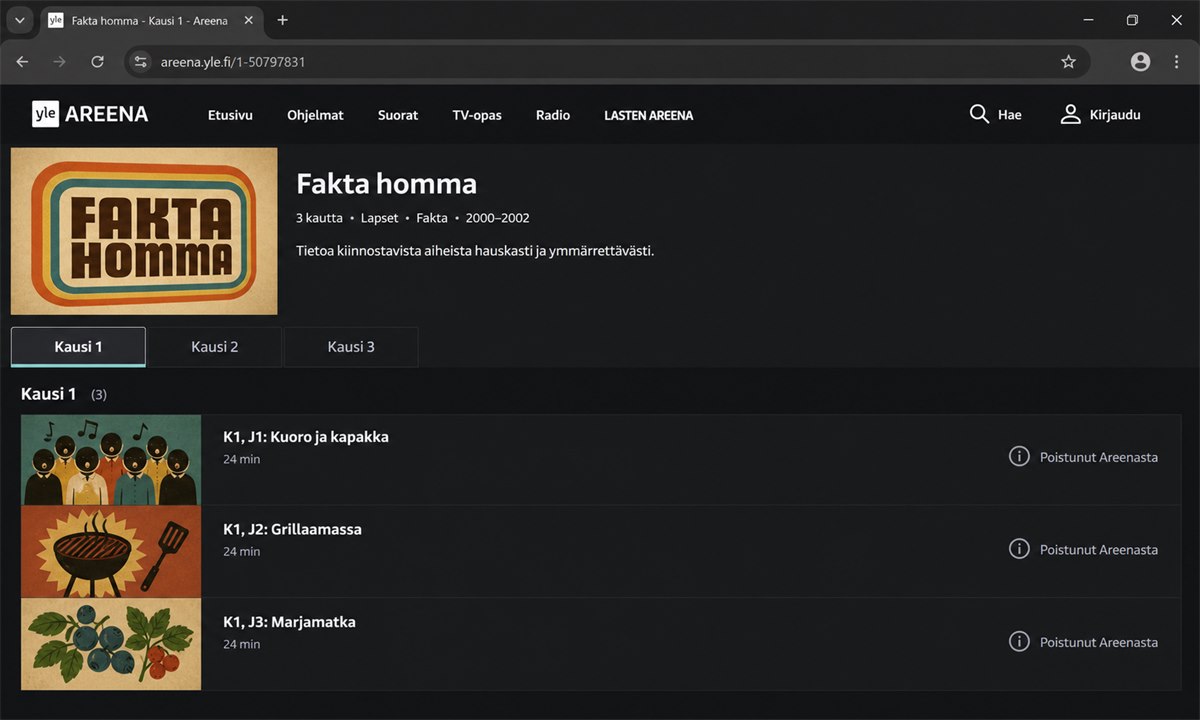Viewport: 1200px width, 720px height.
Task: Open the tab search dropdown arrow
Action: (x=19, y=20)
